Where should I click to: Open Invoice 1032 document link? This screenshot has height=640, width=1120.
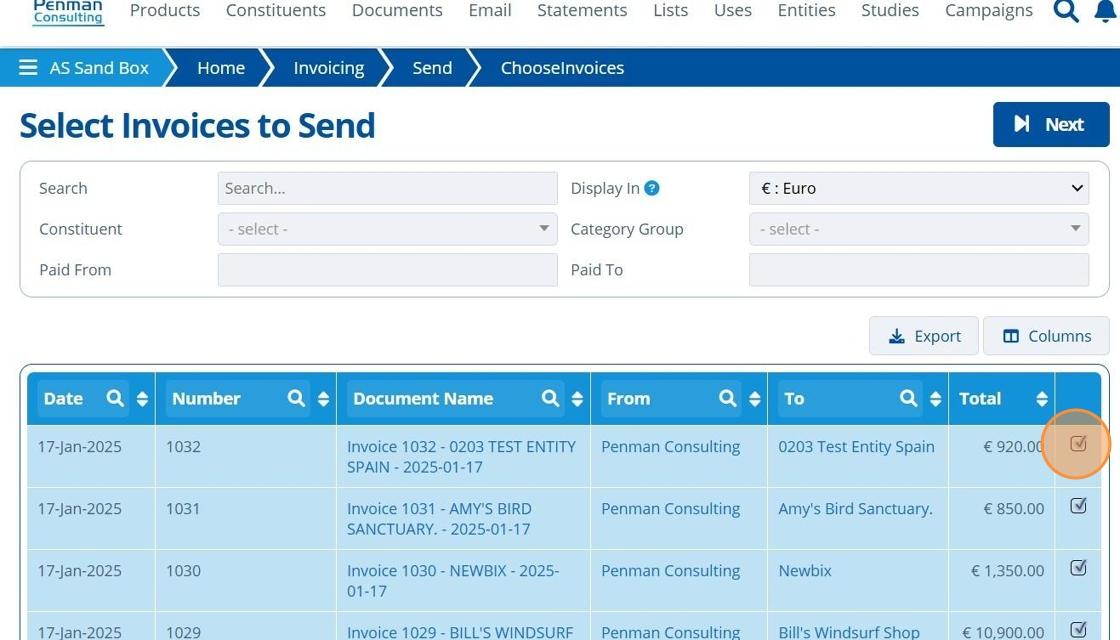tap(461, 456)
